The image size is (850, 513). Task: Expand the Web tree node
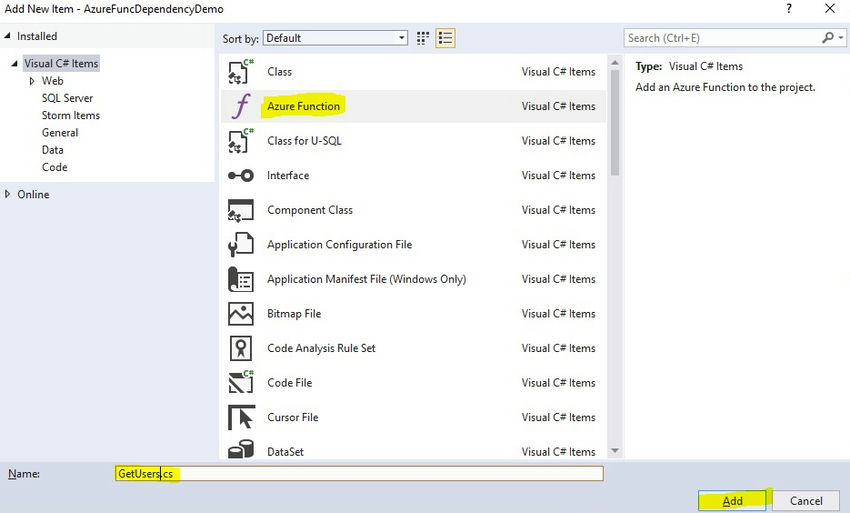(32, 81)
